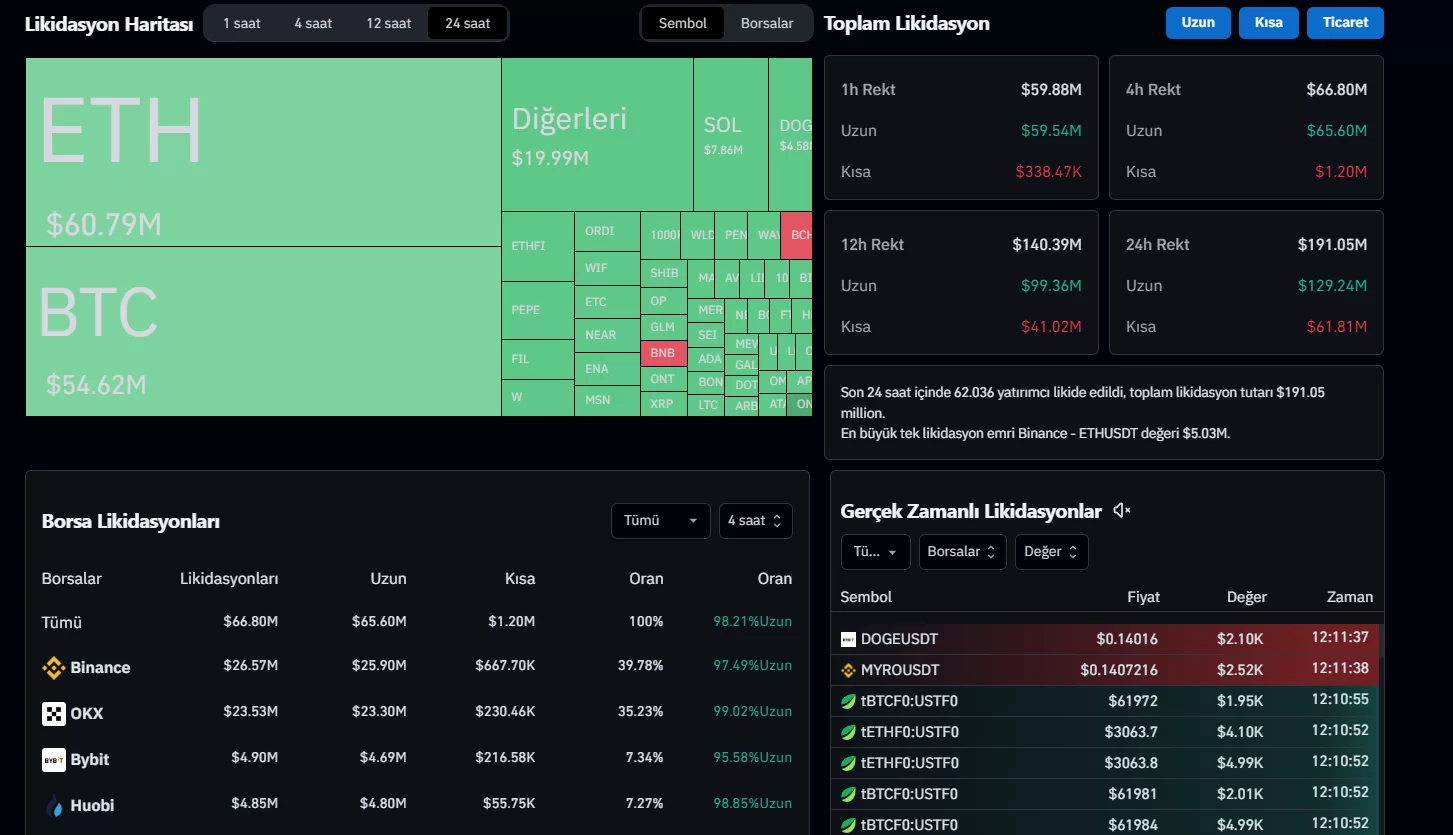Open the 4 saat timeframe selector

(x=755, y=521)
